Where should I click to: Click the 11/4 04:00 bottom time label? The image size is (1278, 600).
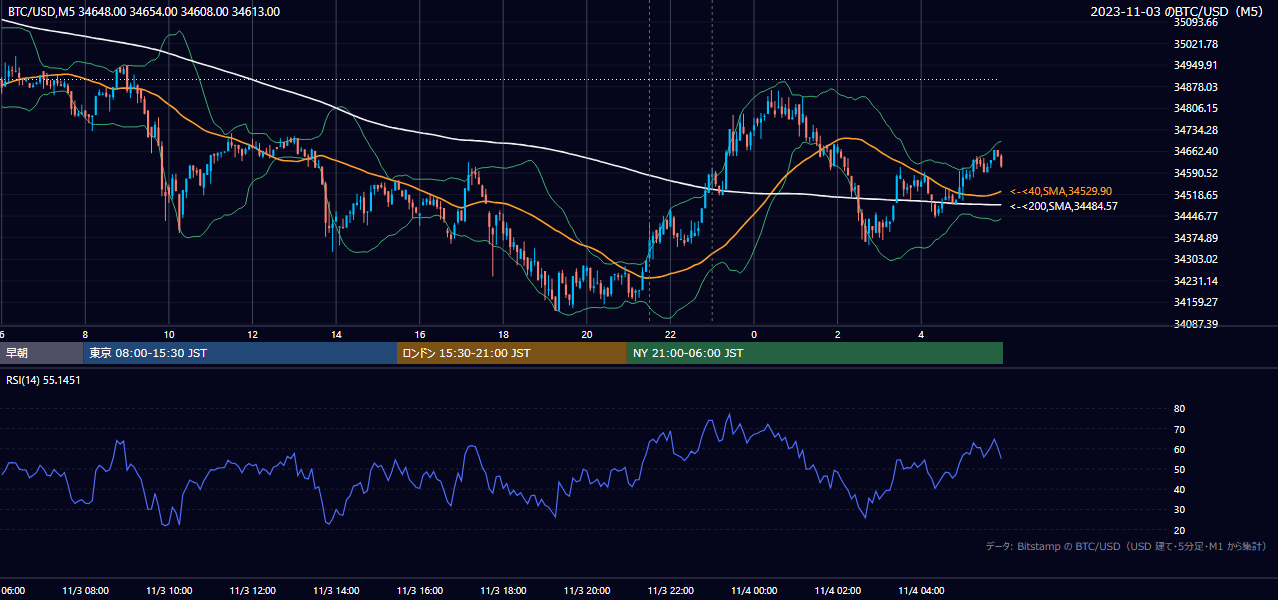[922, 591]
